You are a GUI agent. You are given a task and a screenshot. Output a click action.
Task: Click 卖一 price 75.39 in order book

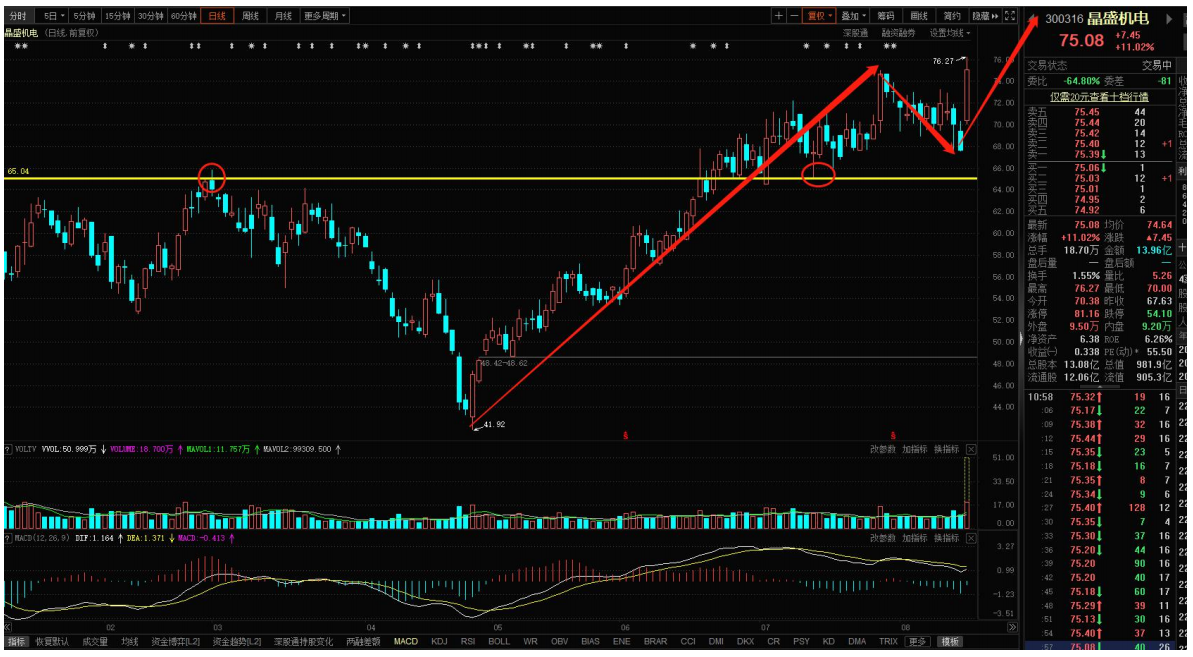coord(1086,154)
